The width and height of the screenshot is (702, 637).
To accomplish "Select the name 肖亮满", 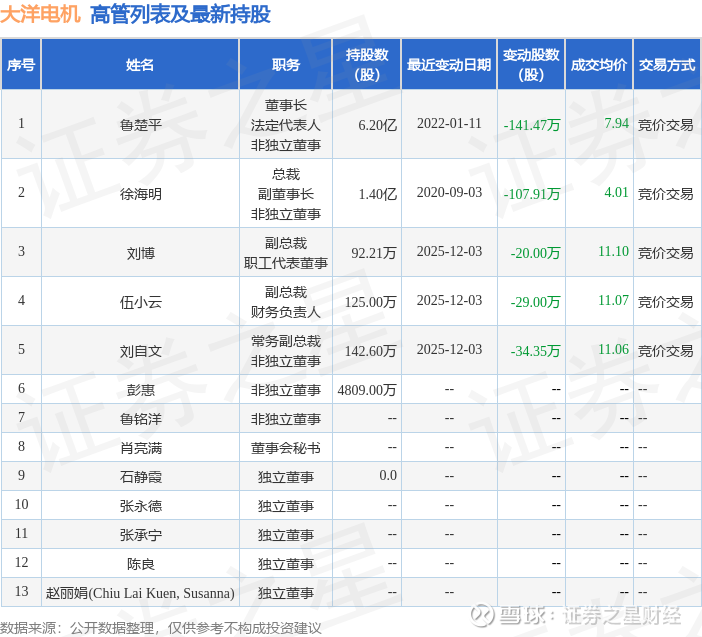I will pos(141,448).
